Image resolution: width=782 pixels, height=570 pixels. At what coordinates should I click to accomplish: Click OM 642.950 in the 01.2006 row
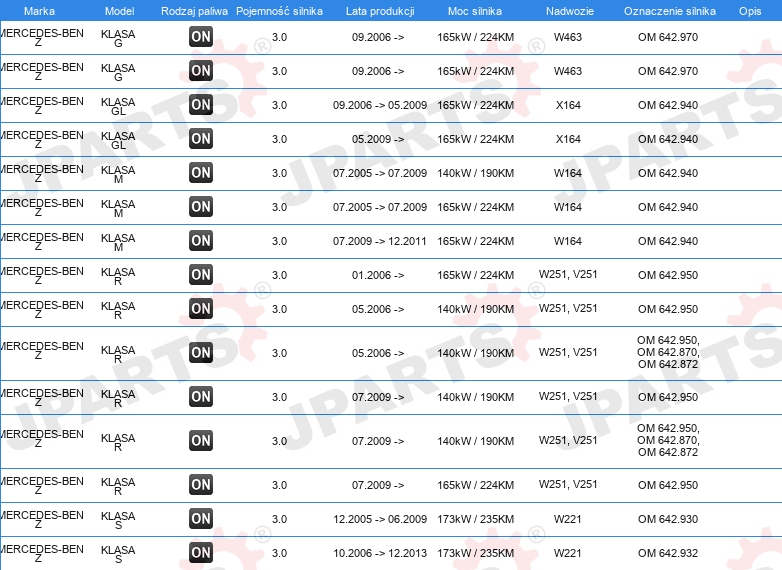point(668,275)
